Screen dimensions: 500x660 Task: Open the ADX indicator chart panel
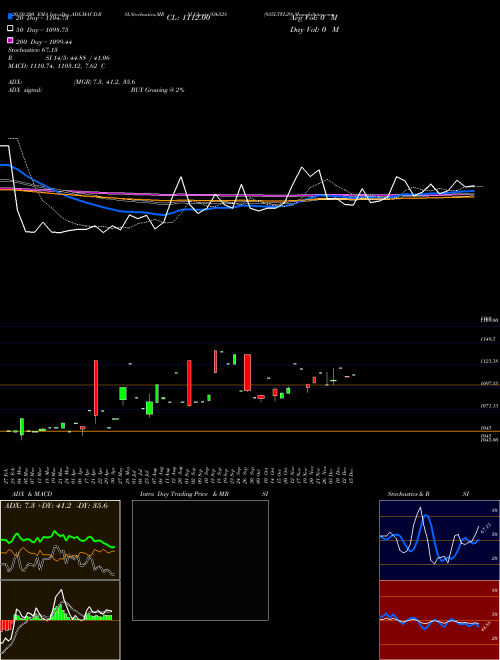point(60,540)
